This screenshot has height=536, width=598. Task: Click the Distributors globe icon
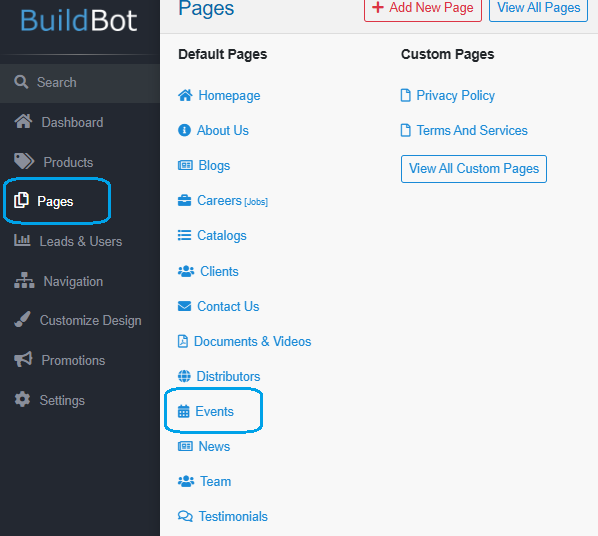click(x=184, y=376)
